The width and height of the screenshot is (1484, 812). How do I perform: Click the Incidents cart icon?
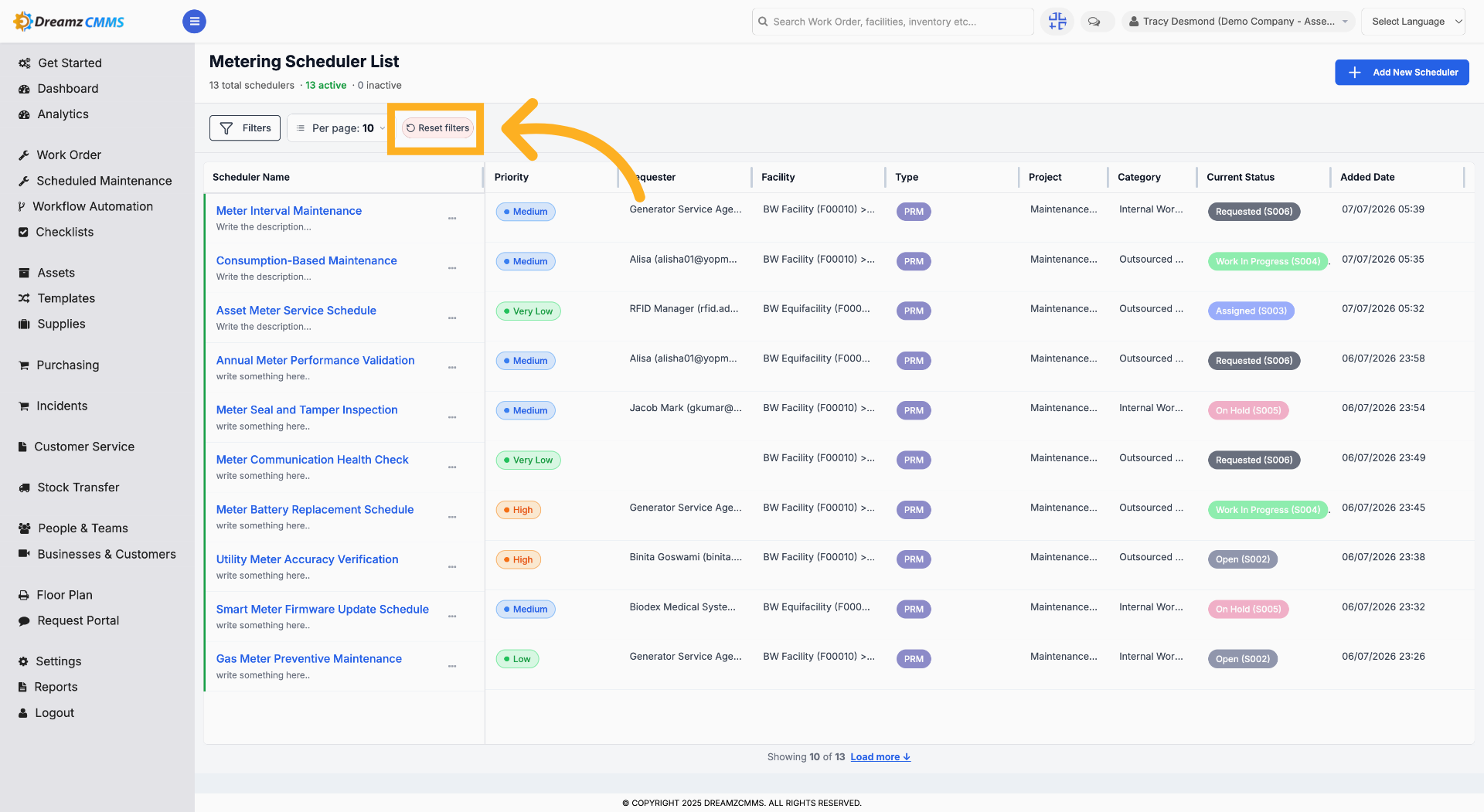[x=24, y=406]
